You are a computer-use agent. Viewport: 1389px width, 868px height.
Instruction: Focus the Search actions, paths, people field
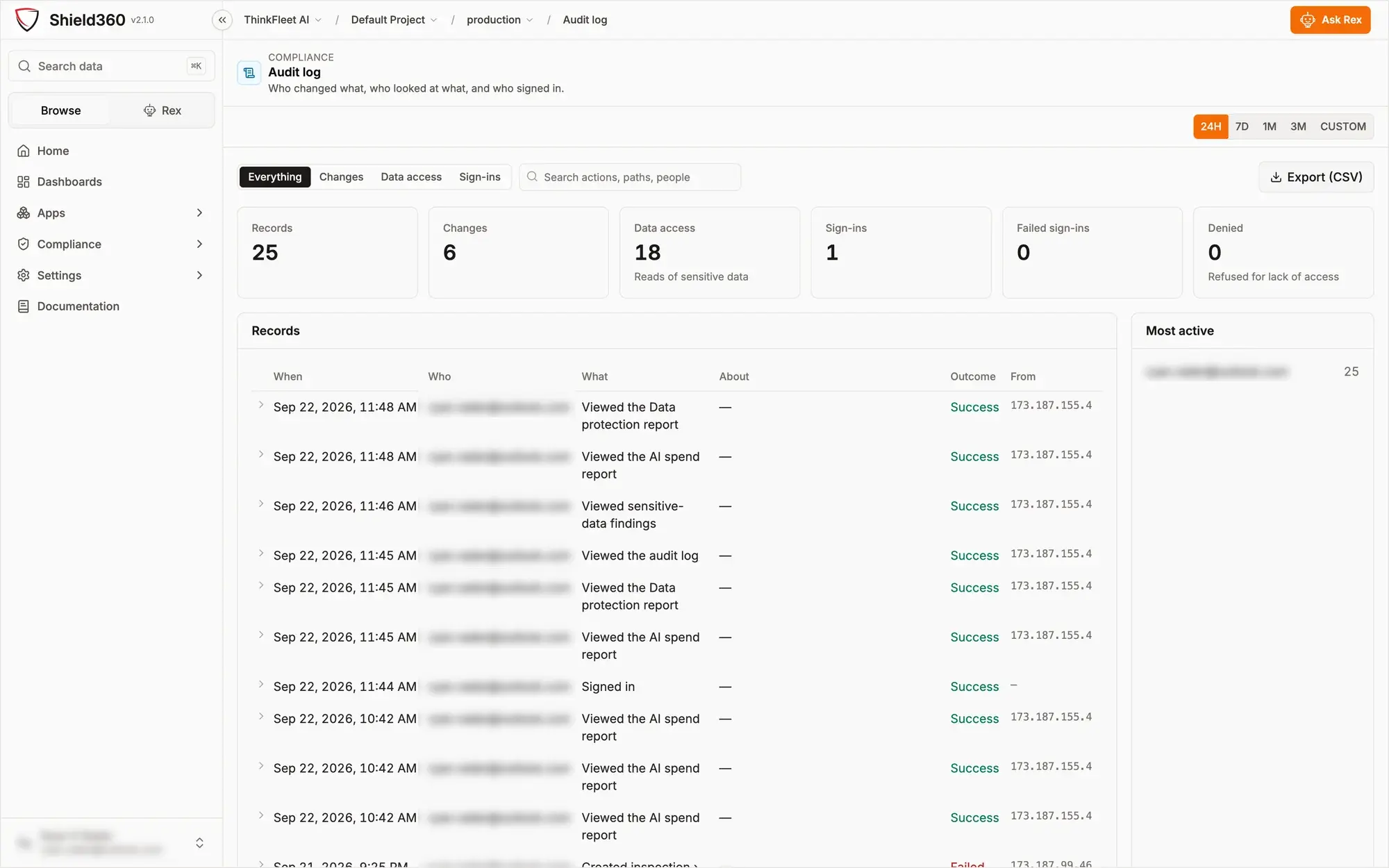pyautogui.click(x=630, y=177)
